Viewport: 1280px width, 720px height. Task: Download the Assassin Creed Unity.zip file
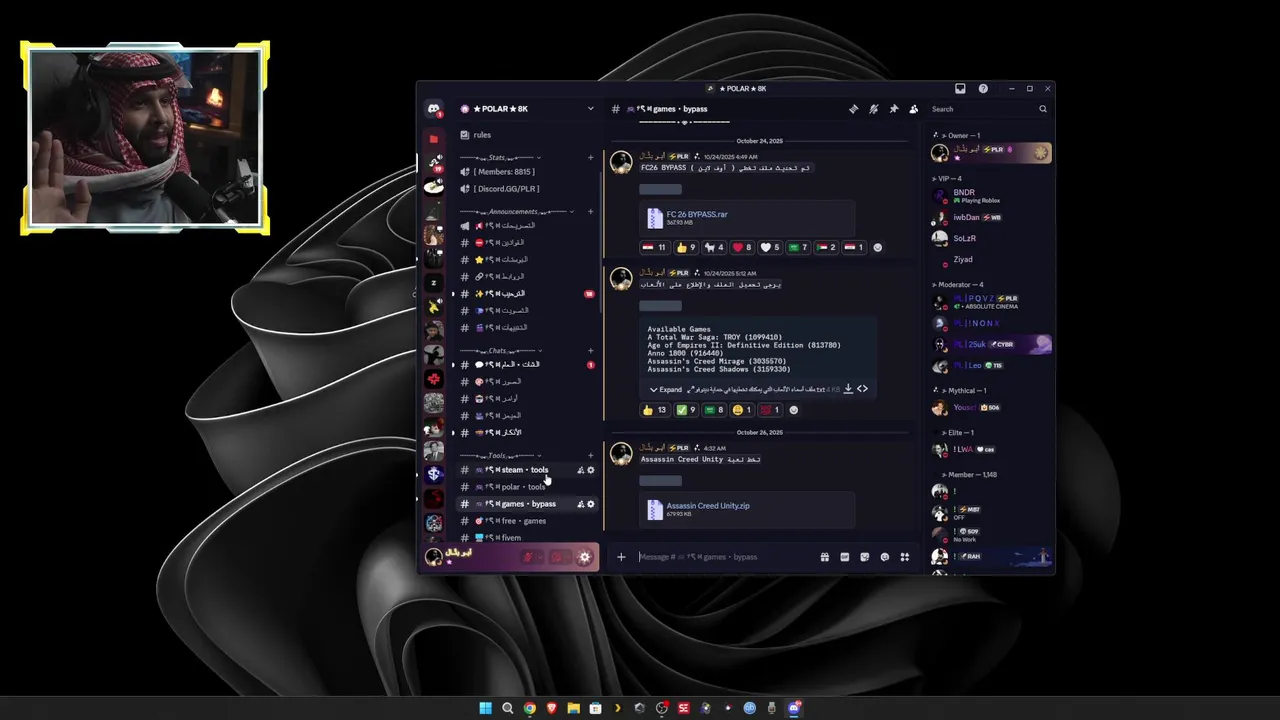point(708,506)
